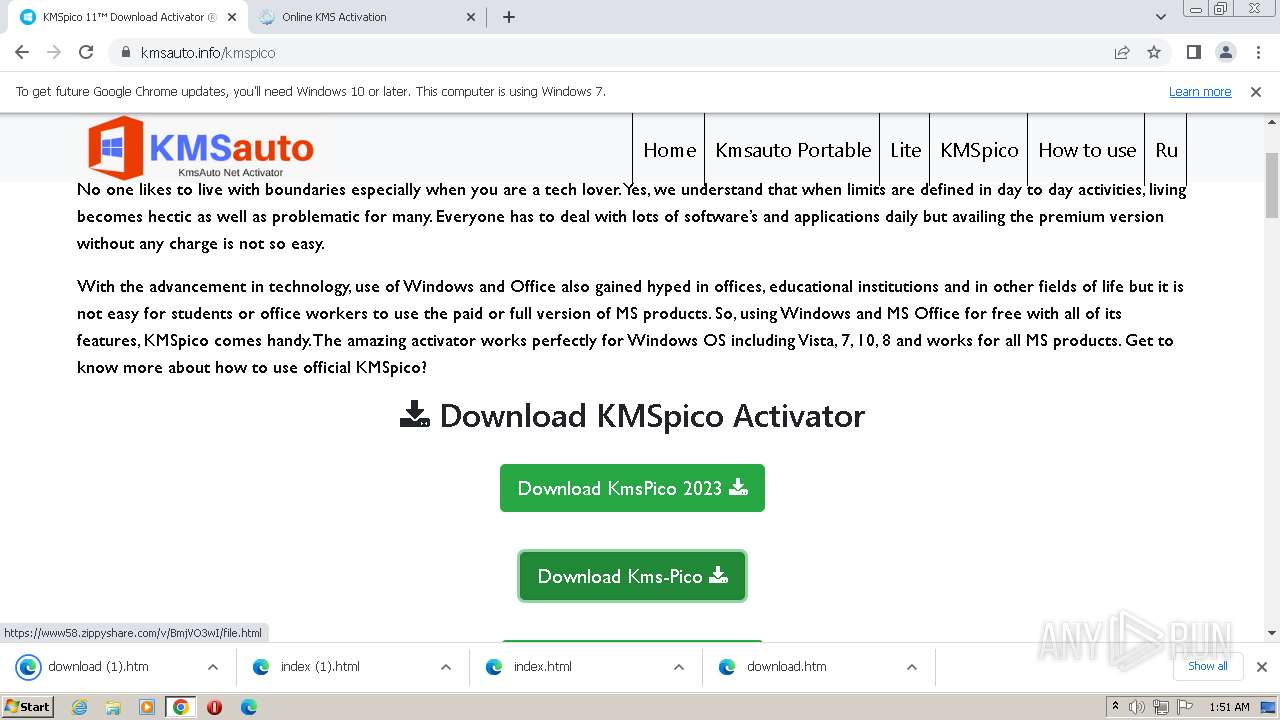The height and width of the screenshot is (720, 1280).
Task: Switch site language via Ru menu item
Action: pos(1166,150)
